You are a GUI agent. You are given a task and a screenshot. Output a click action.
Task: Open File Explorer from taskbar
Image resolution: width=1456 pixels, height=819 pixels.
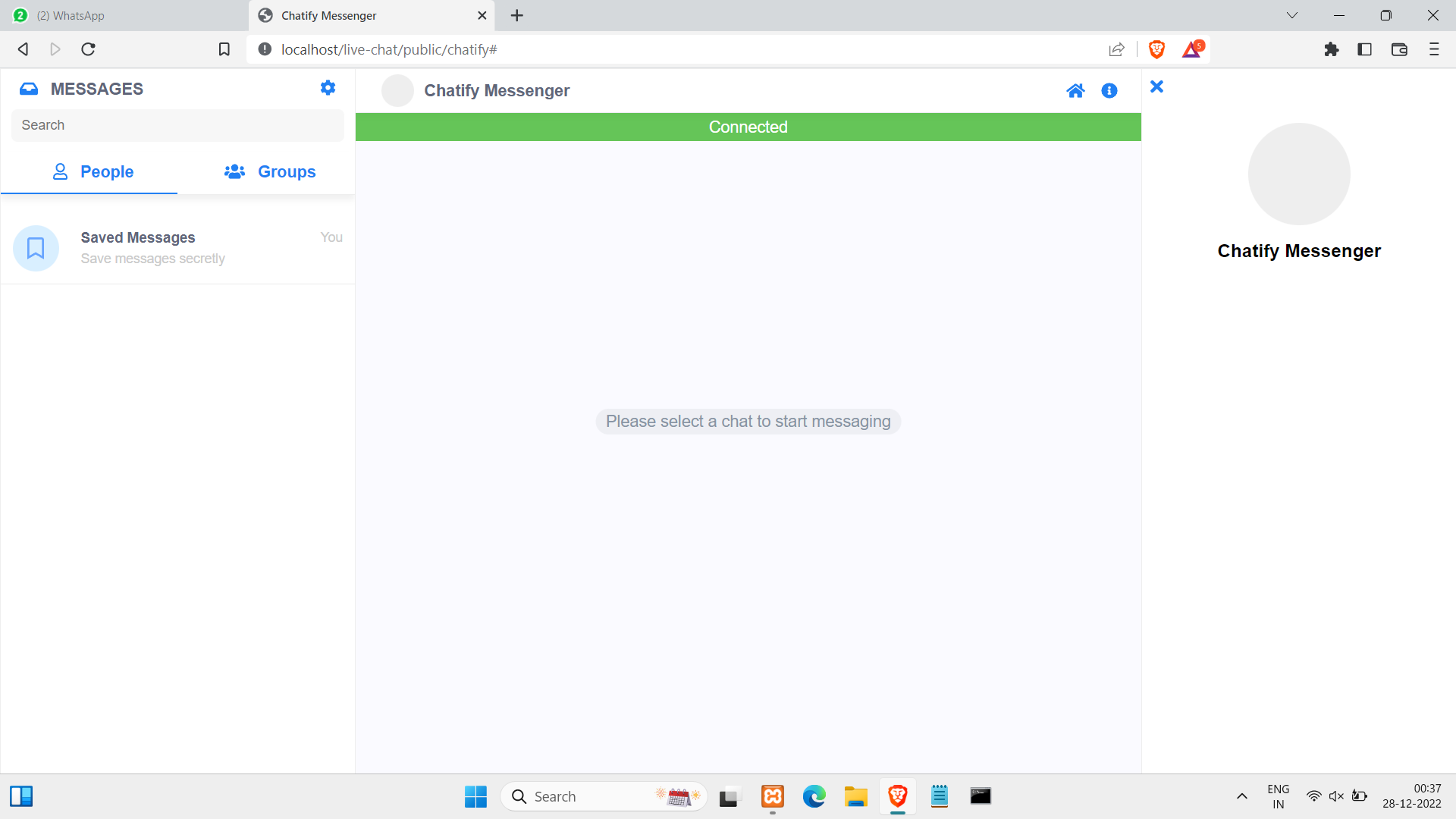coord(855,796)
